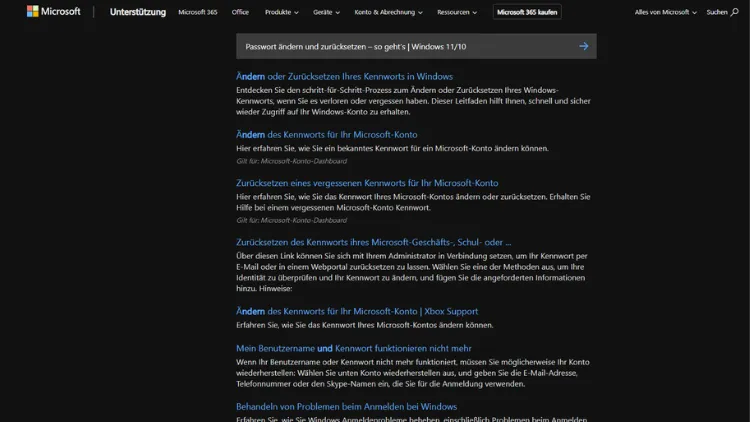This screenshot has width=750, height=422.
Task: Expand the Geräte dropdown
Action: [326, 12]
